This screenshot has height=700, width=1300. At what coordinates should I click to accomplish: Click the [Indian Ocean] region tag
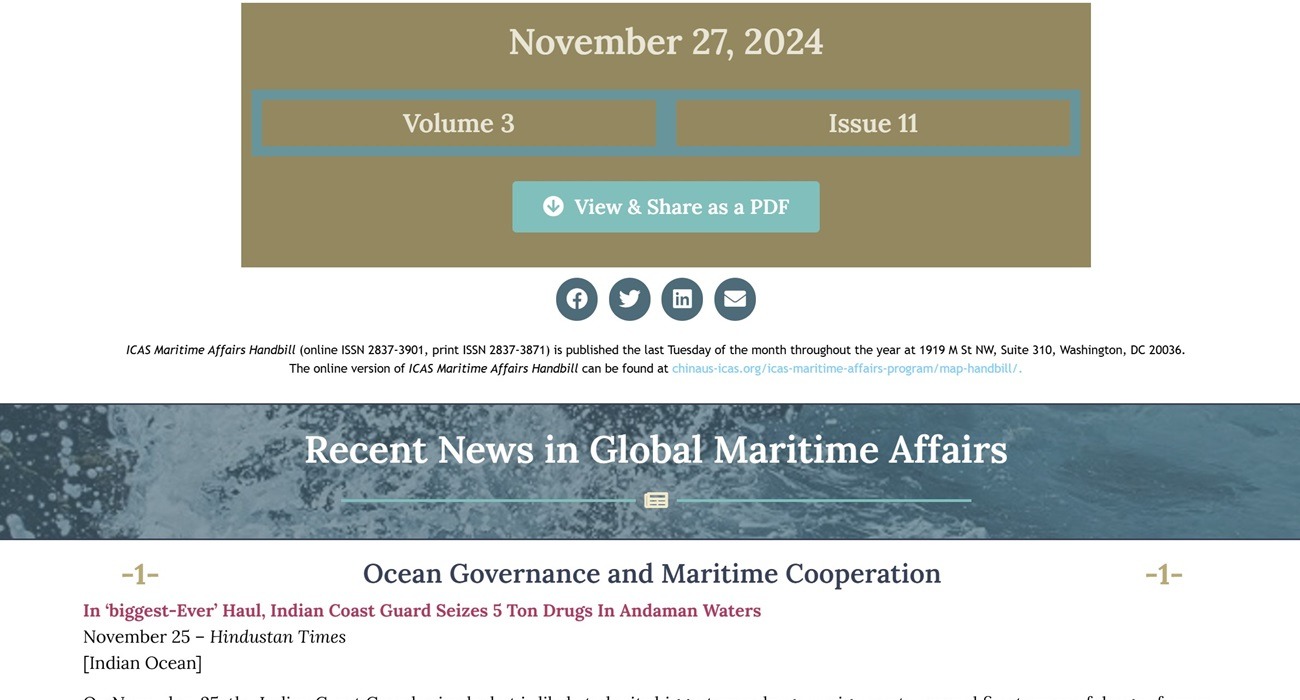click(143, 663)
